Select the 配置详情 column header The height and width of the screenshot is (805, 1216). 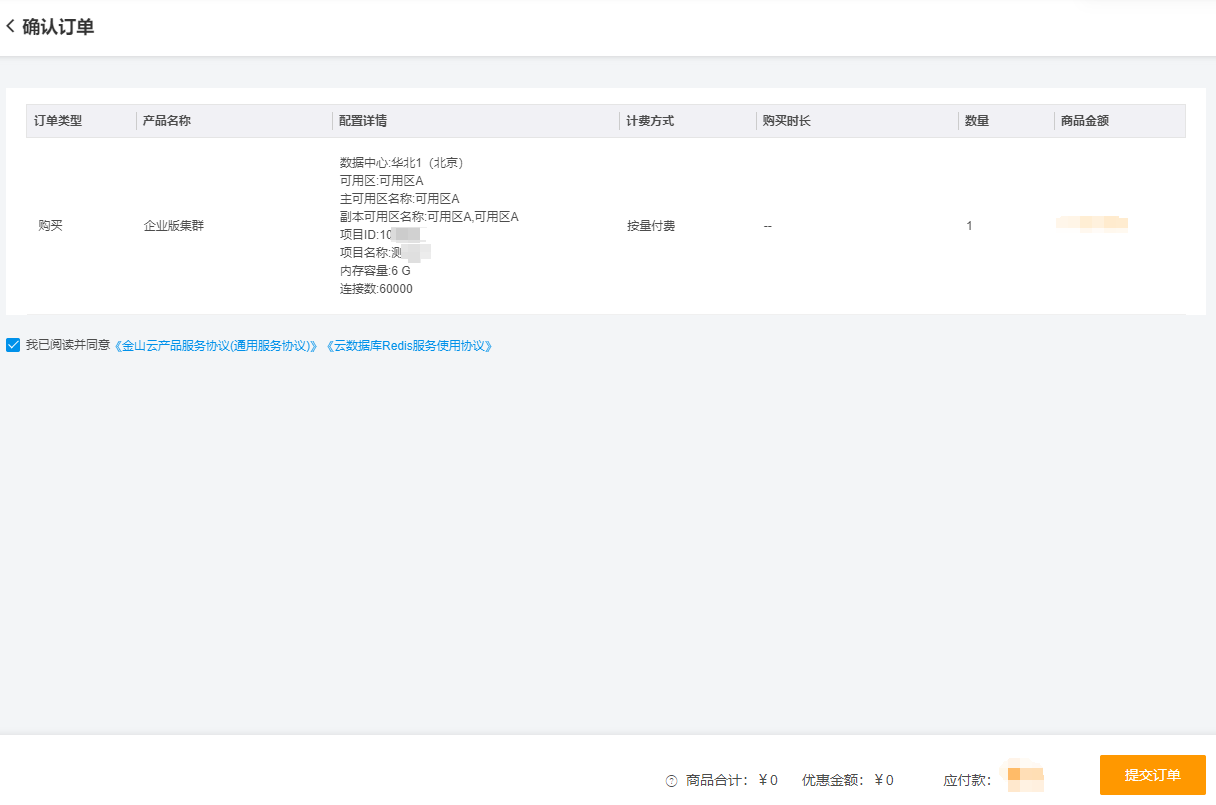(x=363, y=121)
